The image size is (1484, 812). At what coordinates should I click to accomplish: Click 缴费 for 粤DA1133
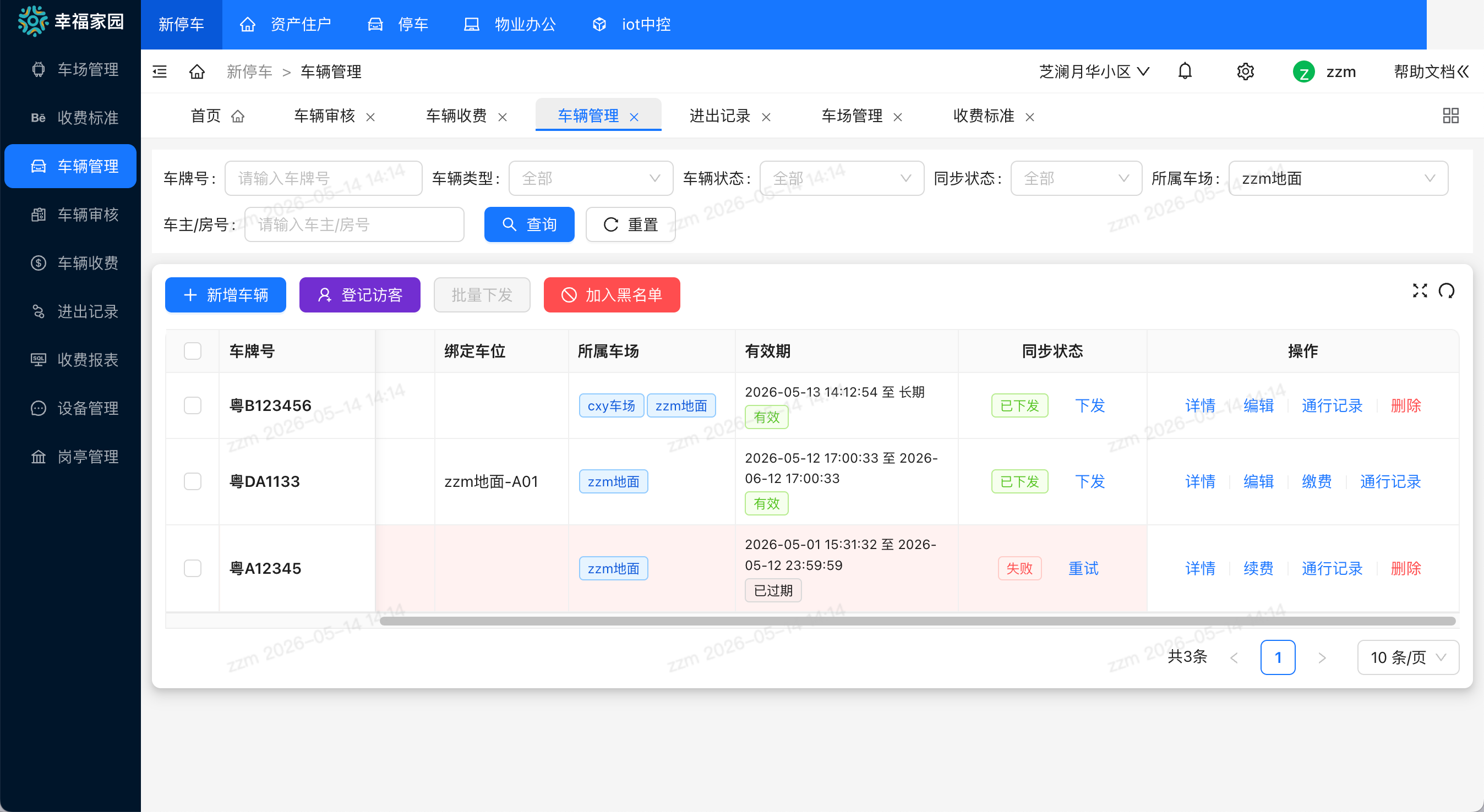point(1316,481)
